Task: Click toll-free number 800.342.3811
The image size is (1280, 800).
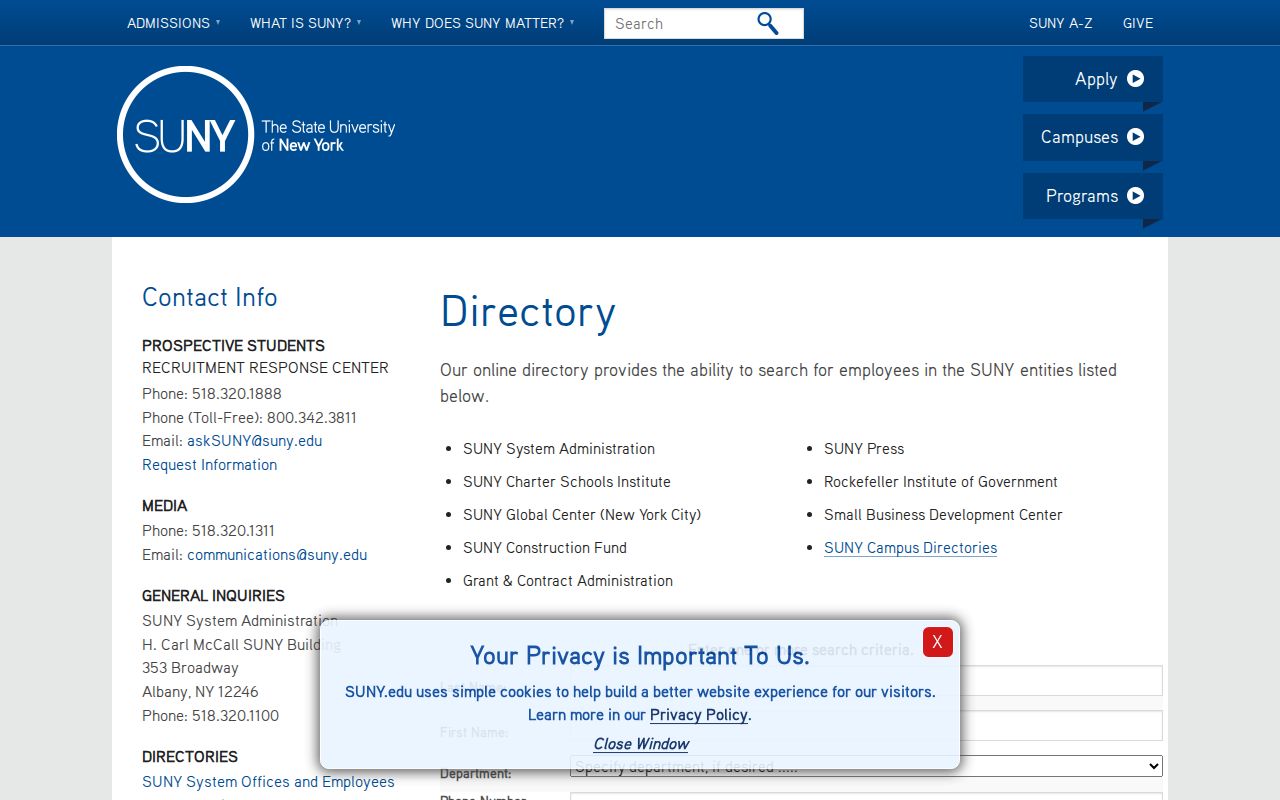Action: coord(312,418)
